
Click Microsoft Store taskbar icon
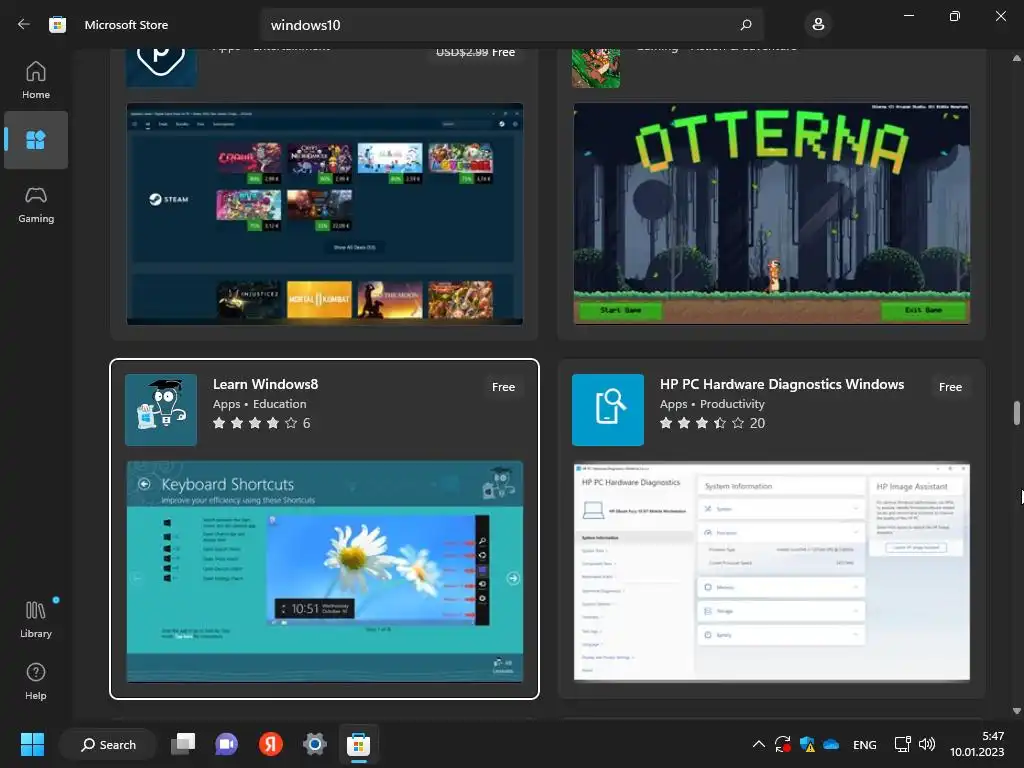point(358,744)
